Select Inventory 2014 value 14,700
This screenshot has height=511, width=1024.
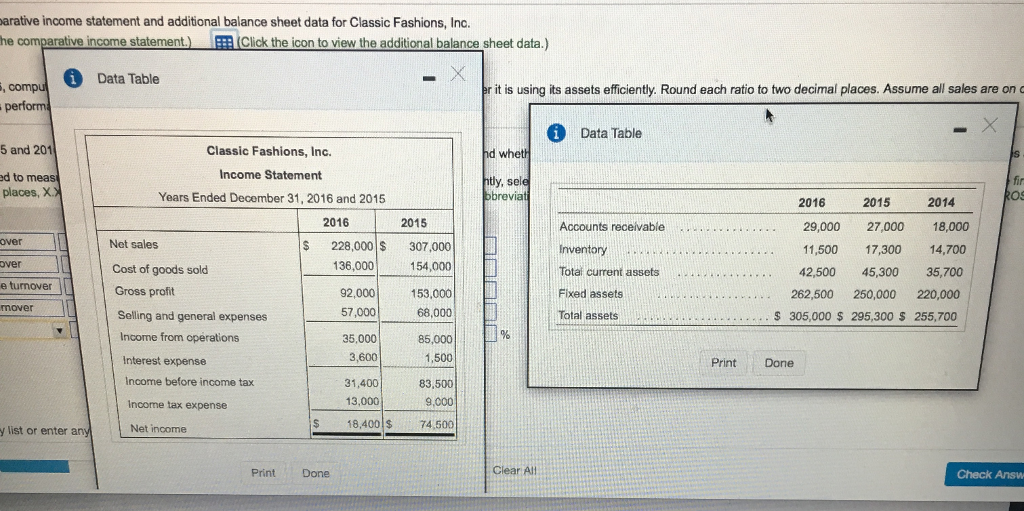click(947, 250)
